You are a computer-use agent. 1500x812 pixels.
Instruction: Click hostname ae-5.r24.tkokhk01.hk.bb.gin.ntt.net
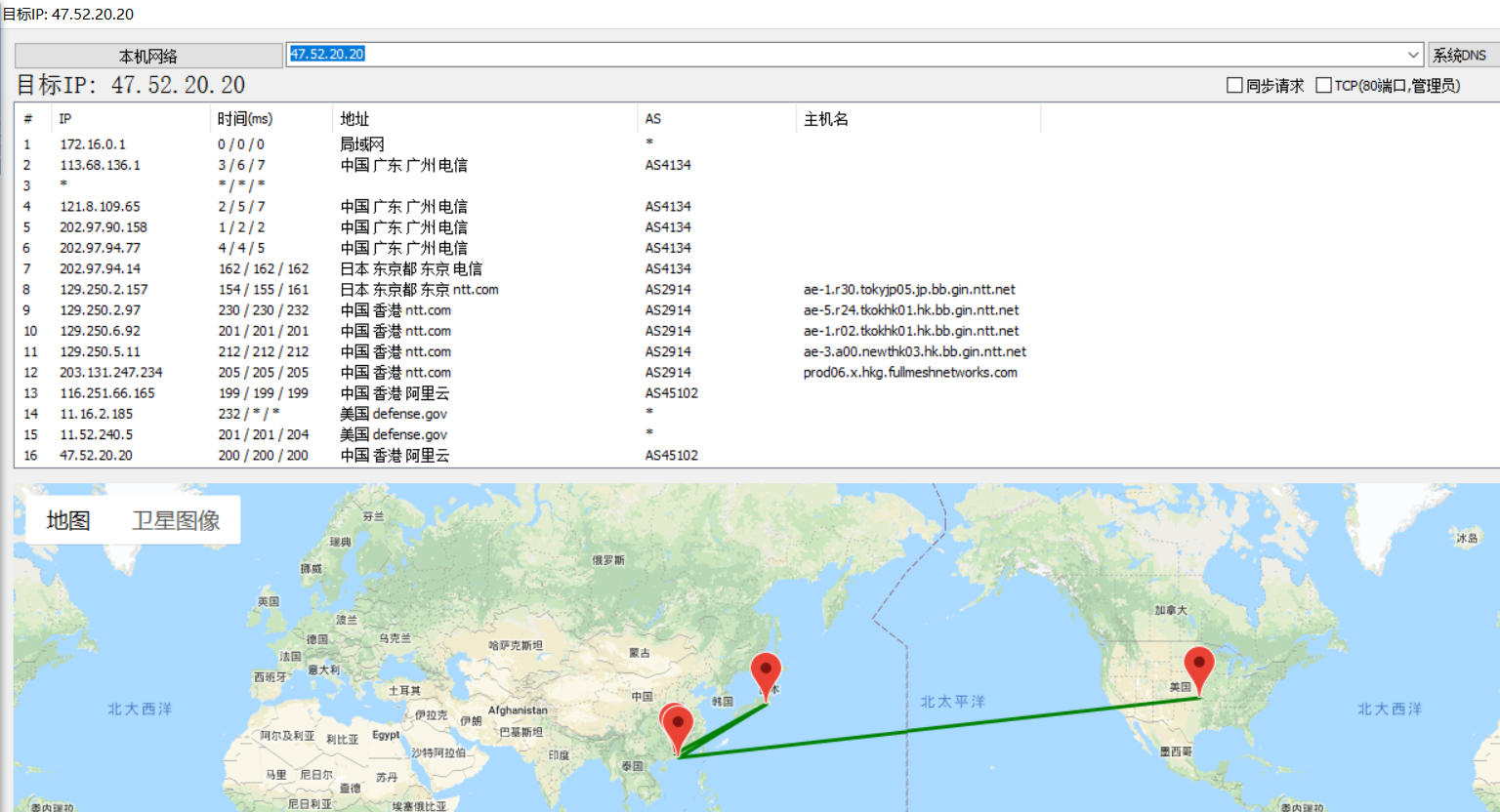911,310
